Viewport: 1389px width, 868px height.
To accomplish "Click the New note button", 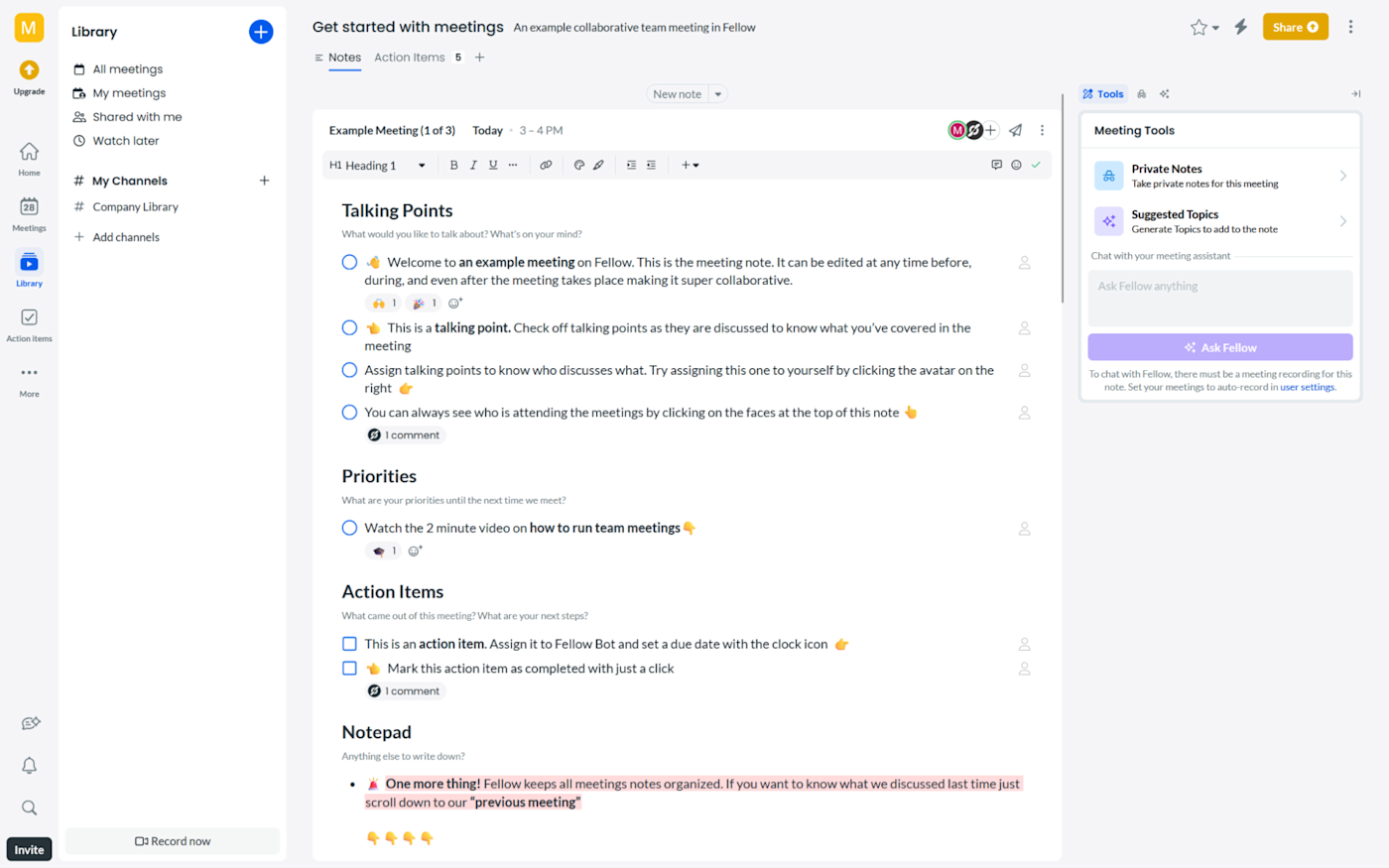I will (x=678, y=94).
